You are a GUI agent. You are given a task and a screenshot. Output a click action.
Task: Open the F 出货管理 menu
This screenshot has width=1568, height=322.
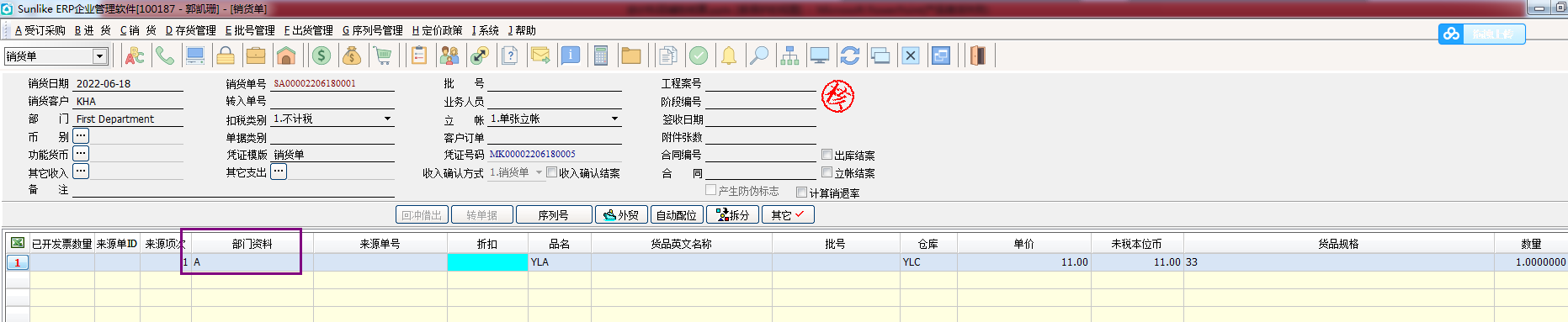308,30
